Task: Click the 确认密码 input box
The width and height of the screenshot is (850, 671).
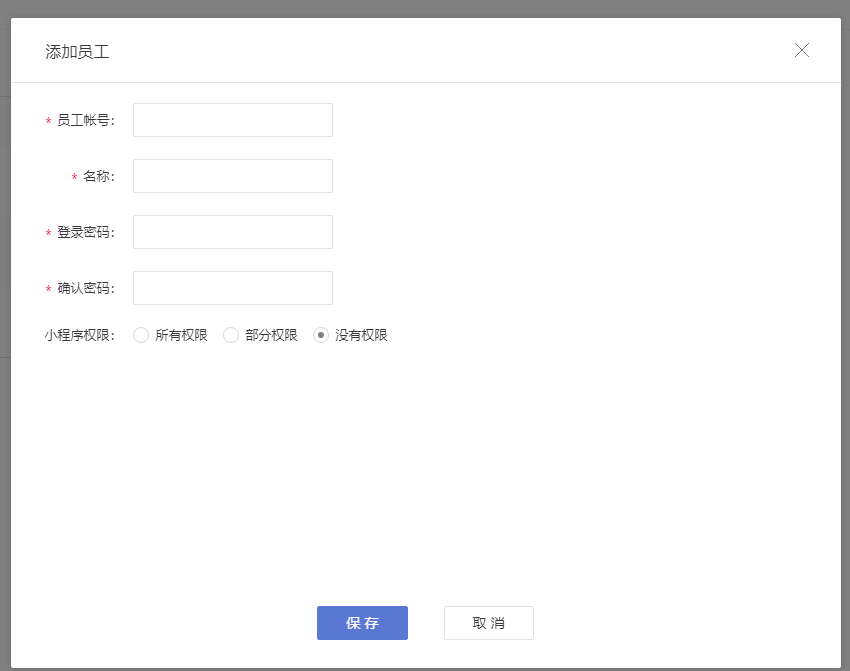Action: (233, 288)
